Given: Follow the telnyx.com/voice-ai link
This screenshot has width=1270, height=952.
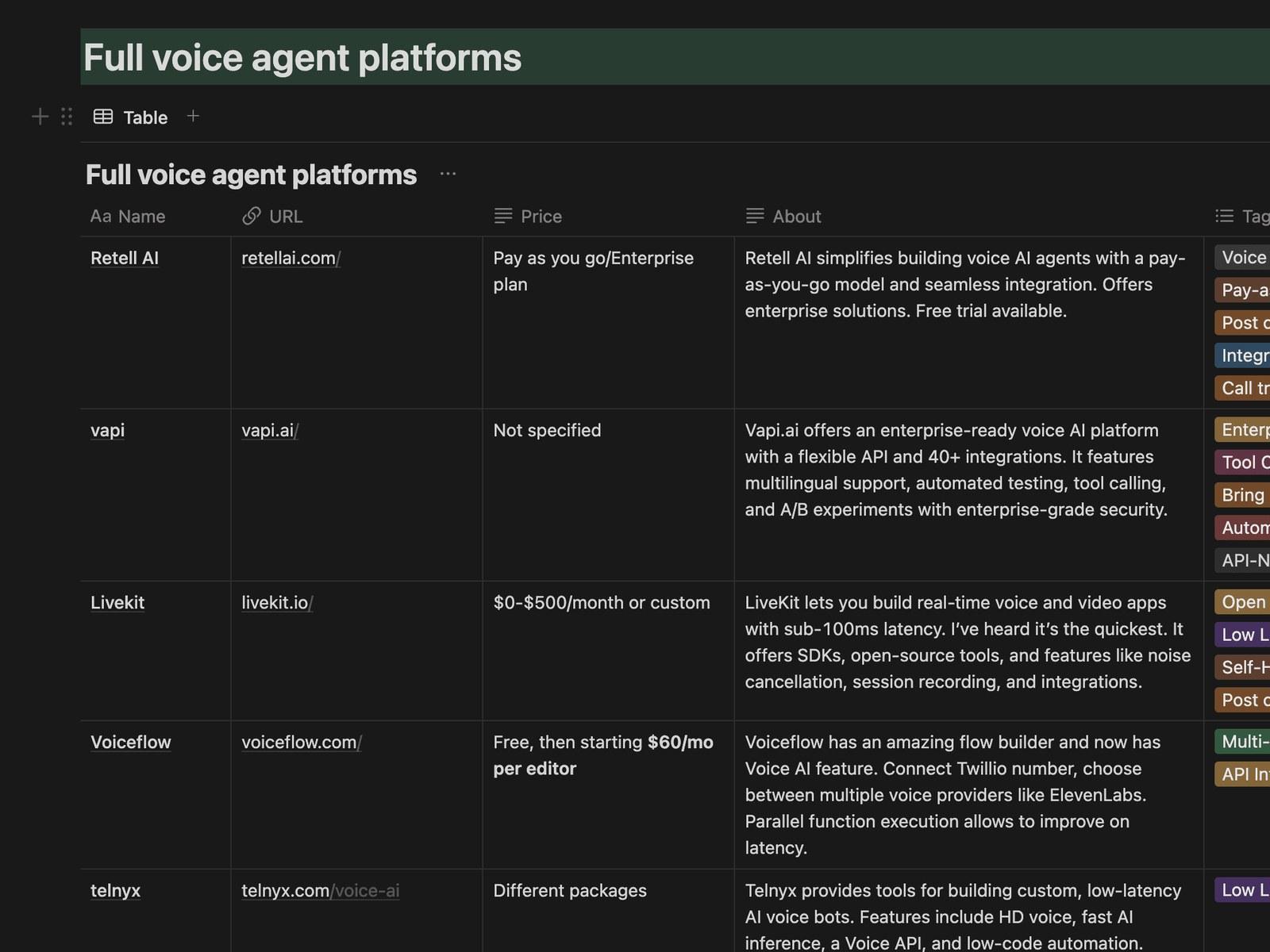Looking at the screenshot, I should point(320,890).
